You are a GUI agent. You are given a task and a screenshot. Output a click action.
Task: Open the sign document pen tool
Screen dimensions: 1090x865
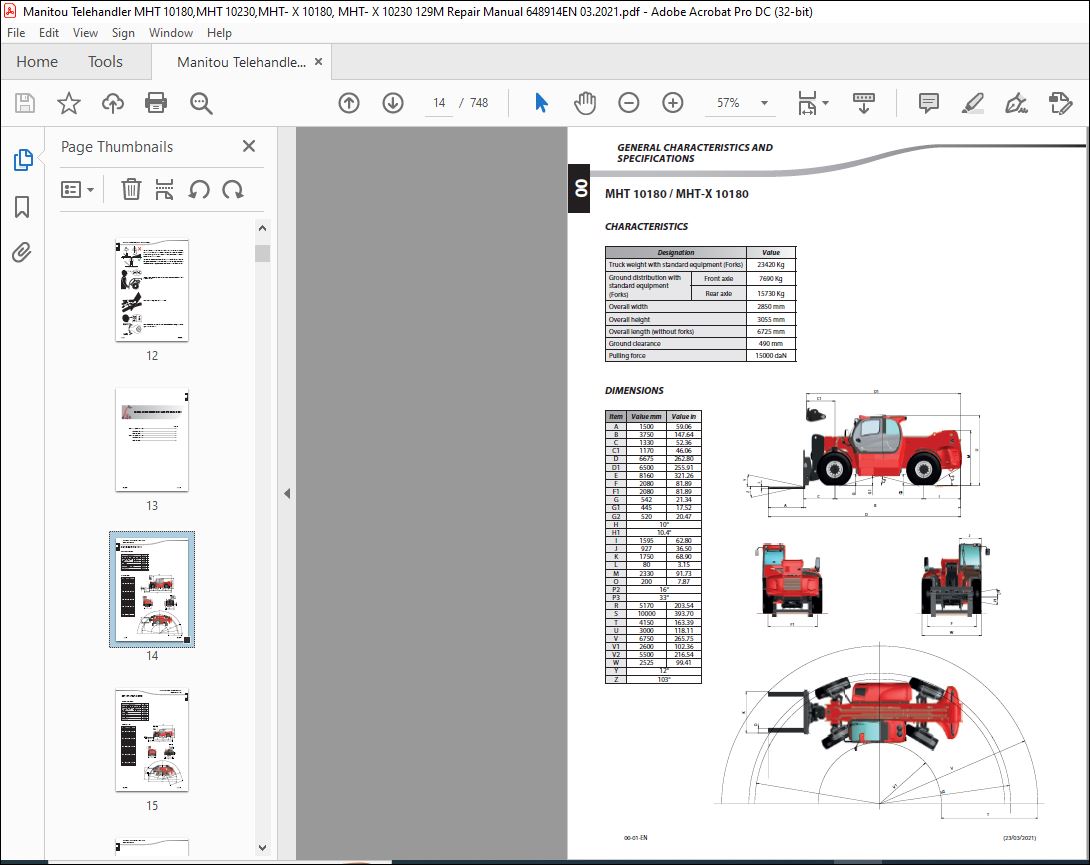coord(1016,103)
